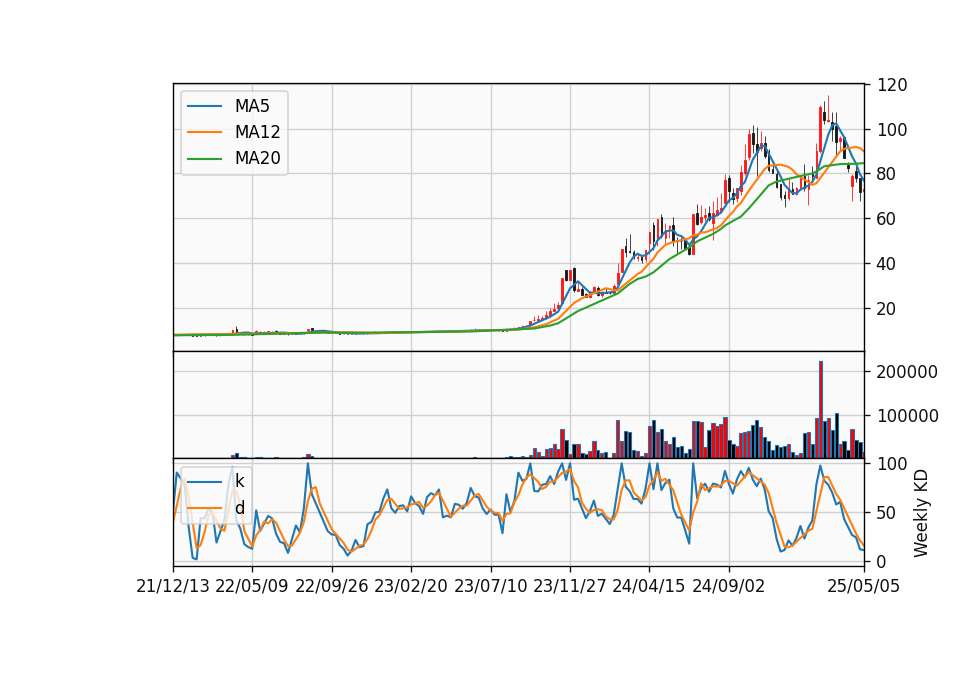Image resolution: width=960 pixels, height=690 pixels.
Task: Click the tallest volume bar above 200000
Action: 820,410
